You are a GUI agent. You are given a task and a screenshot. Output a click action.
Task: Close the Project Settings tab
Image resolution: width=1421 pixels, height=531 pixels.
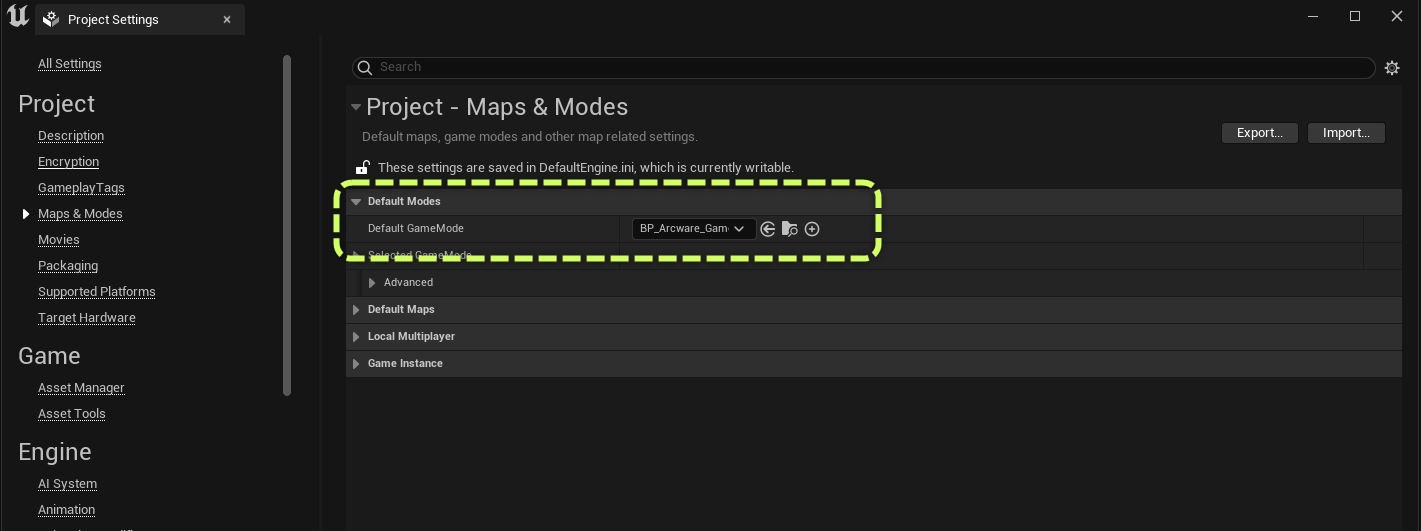[227, 19]
